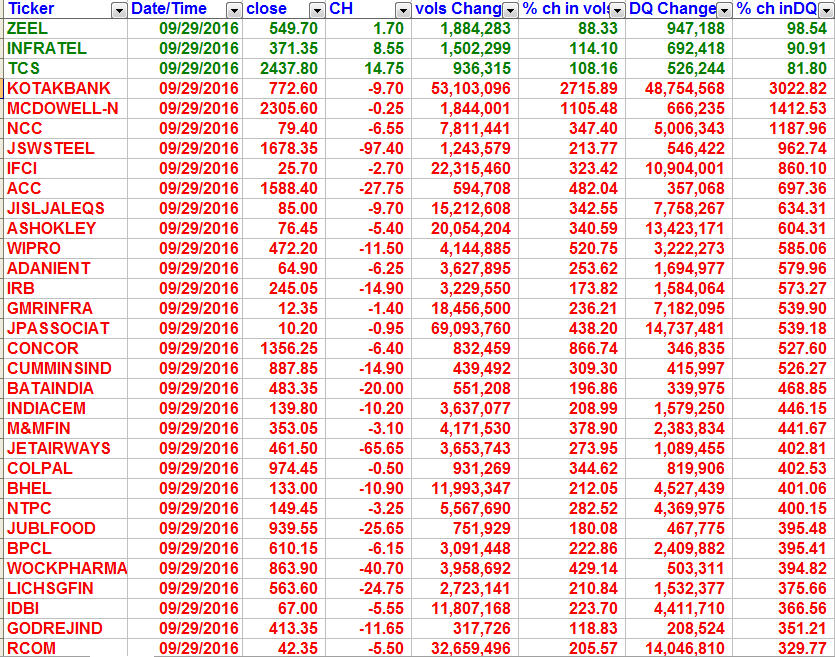Click the KOTAKBANK ticker cell
The height and width of the screenshot is (657, 835).
click(x=58, y=88)
